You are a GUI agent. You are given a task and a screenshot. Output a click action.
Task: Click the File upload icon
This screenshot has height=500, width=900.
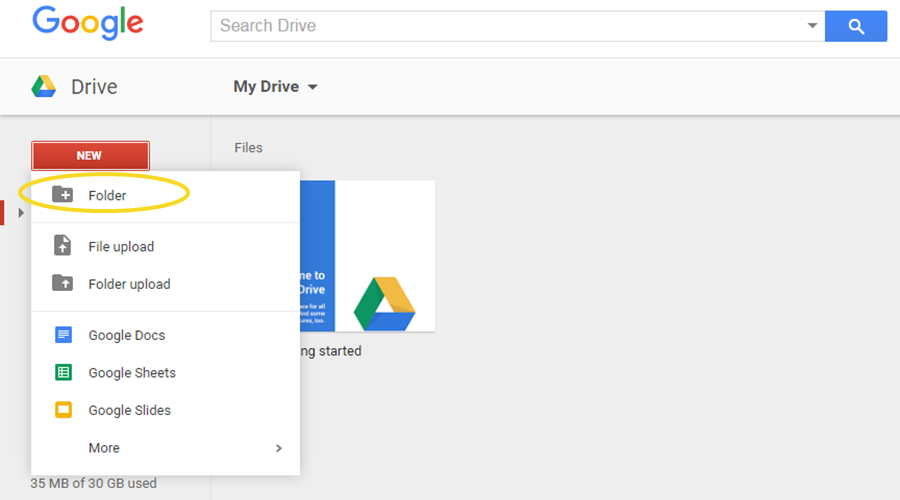(63, 246)
